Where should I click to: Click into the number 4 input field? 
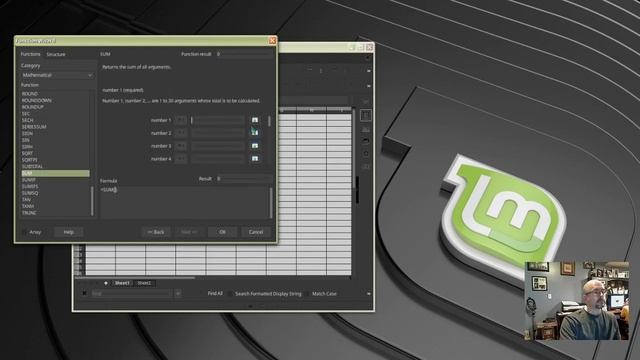click(218, 158)
